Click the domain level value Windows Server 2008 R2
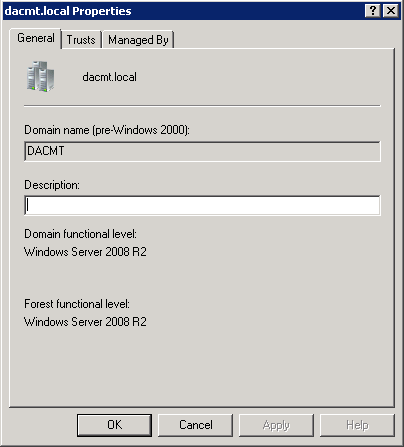The image size is (404, 447). point(85,252)
